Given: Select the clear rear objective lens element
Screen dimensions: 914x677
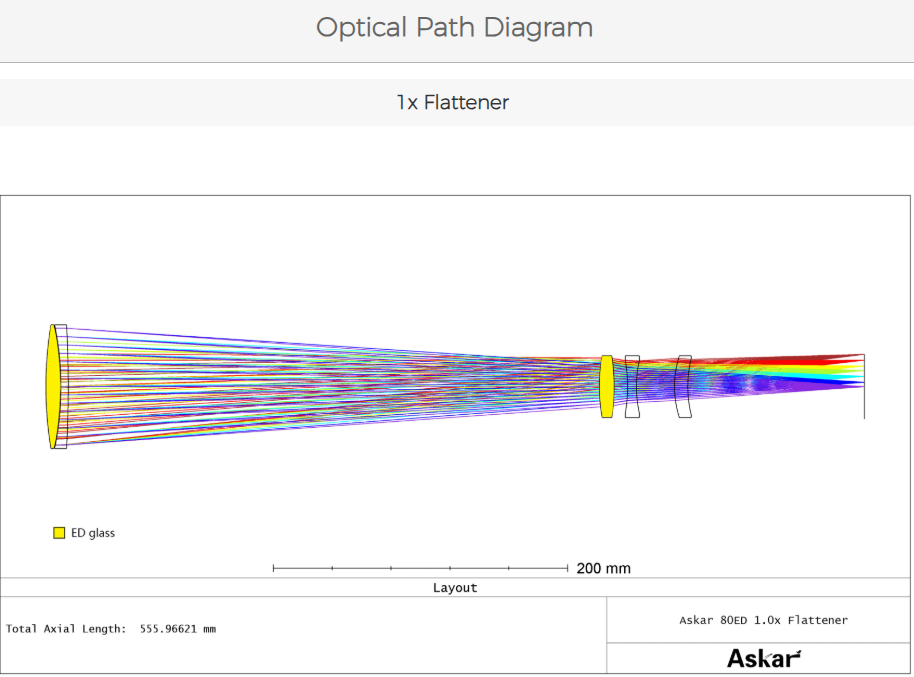Looking at the screenshot, I should pos(63,386).
